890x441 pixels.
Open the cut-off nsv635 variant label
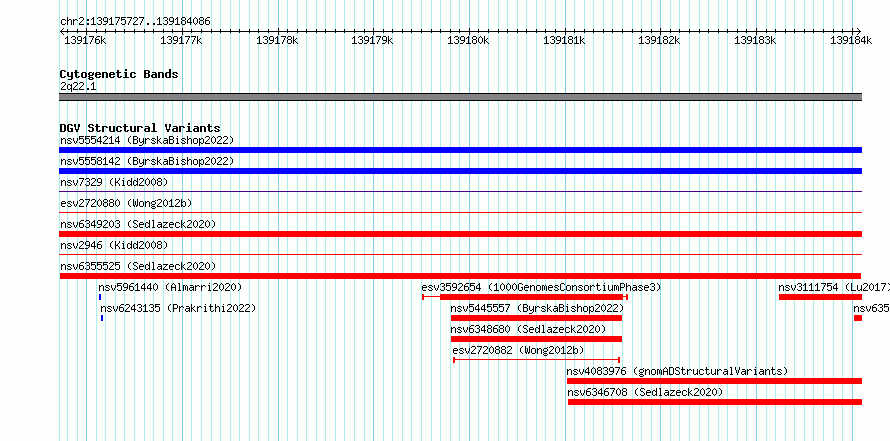(x=871, y=309)
